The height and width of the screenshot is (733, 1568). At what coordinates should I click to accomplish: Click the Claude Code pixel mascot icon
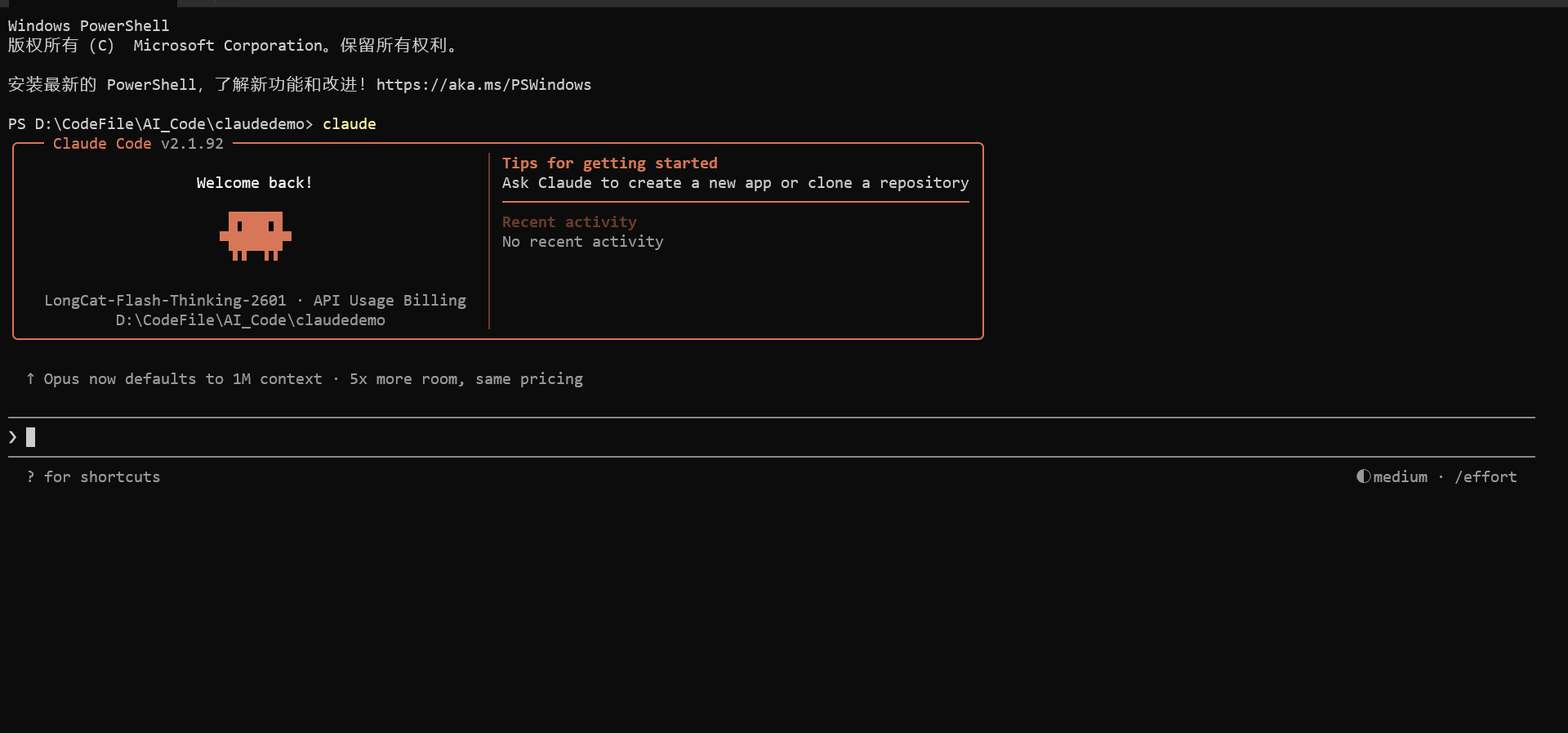pos(256,236)
